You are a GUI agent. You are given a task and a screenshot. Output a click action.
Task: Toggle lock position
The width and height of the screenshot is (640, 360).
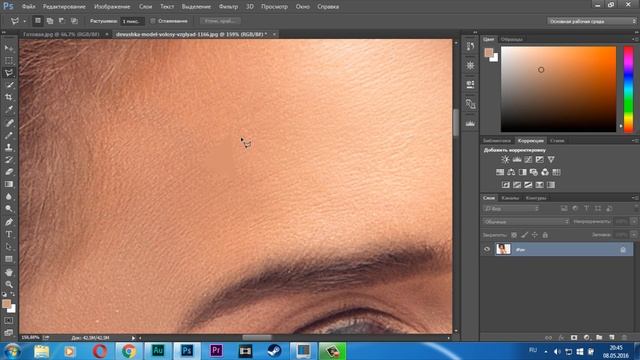pyautogui.click(x=535, y=235)
